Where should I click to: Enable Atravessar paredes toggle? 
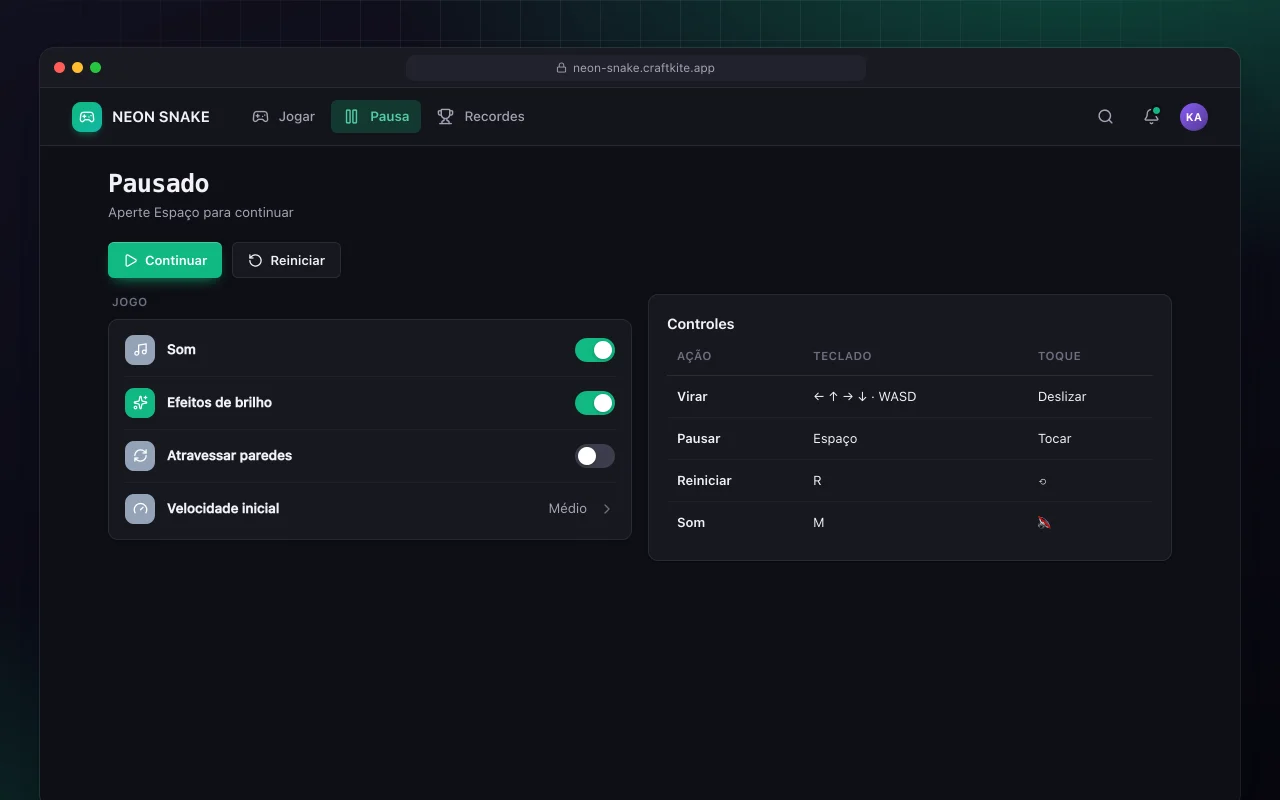tap(595, 456)
